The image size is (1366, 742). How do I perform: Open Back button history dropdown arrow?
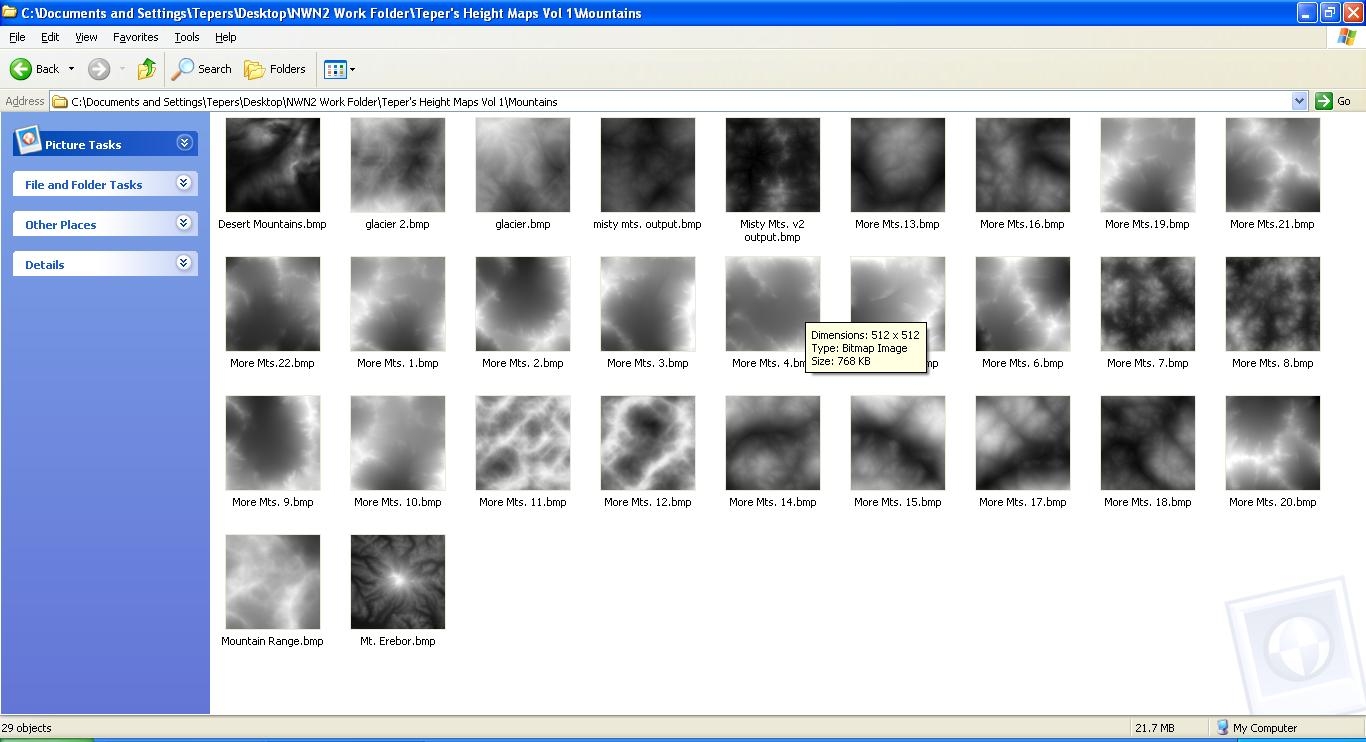(x=71, y=69)
